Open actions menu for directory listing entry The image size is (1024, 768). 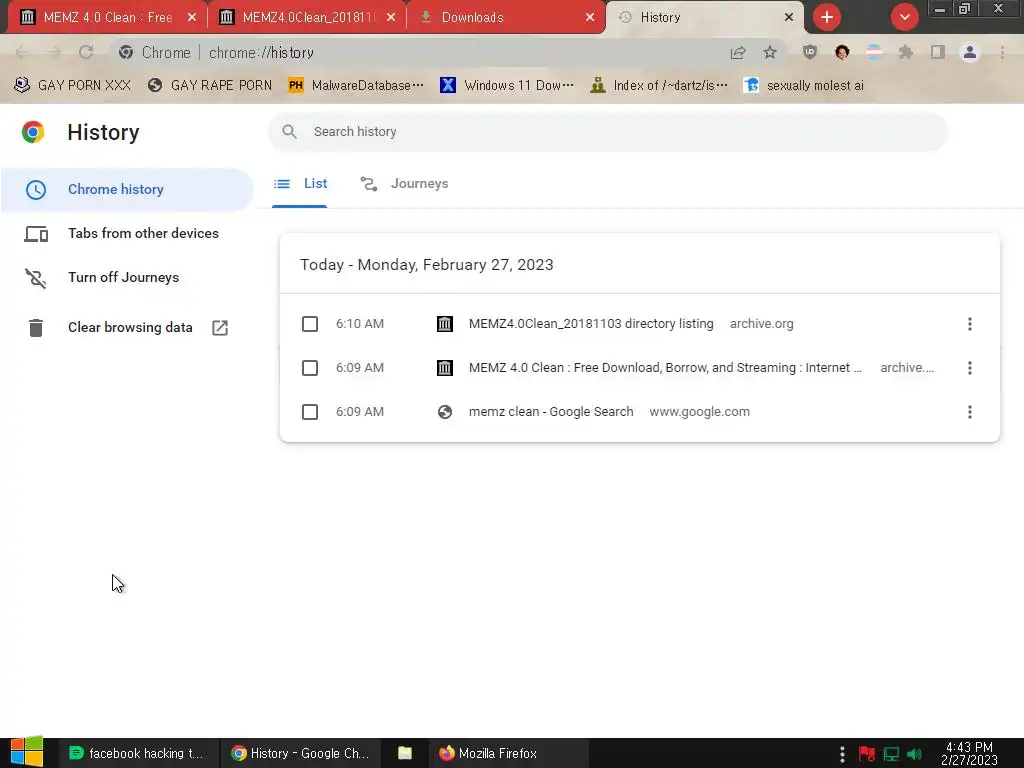pos(970,324)
